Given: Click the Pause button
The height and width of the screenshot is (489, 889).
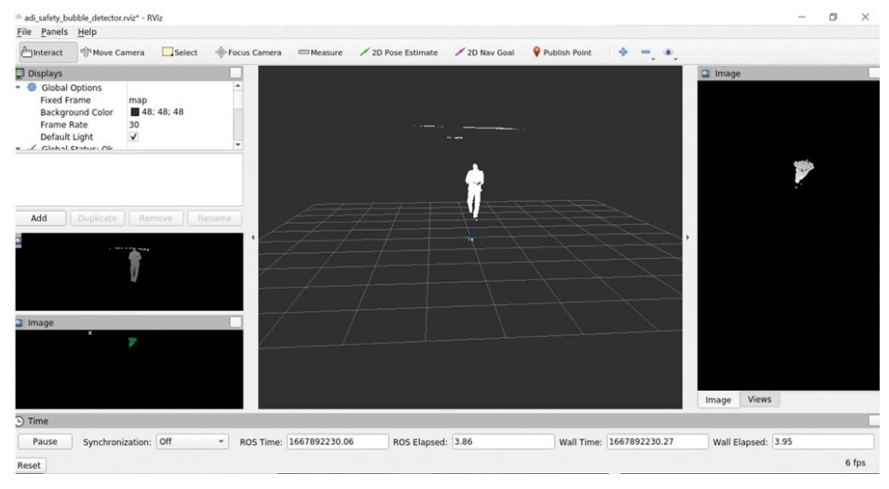Looking at the screenshot, I should (45, 441).
